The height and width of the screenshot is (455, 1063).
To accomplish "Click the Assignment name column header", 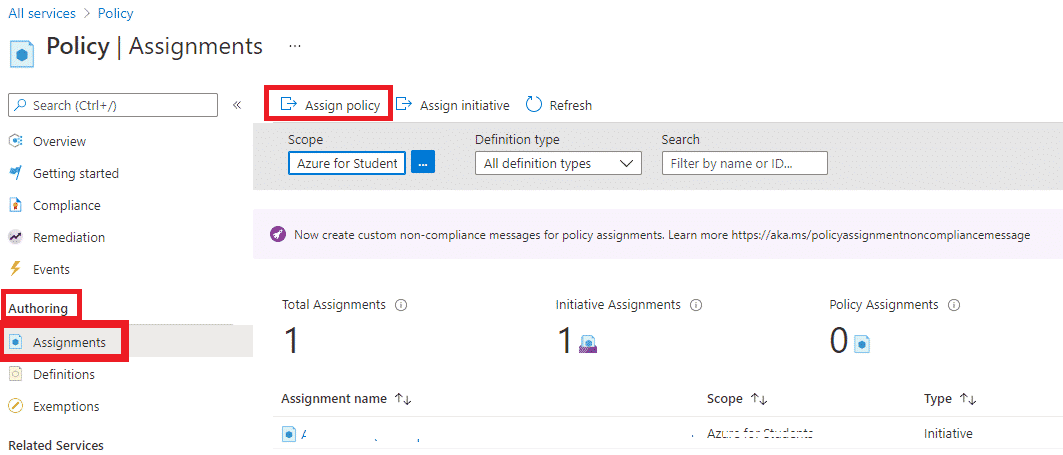I will pyautogui.click(x=334, y=399).
